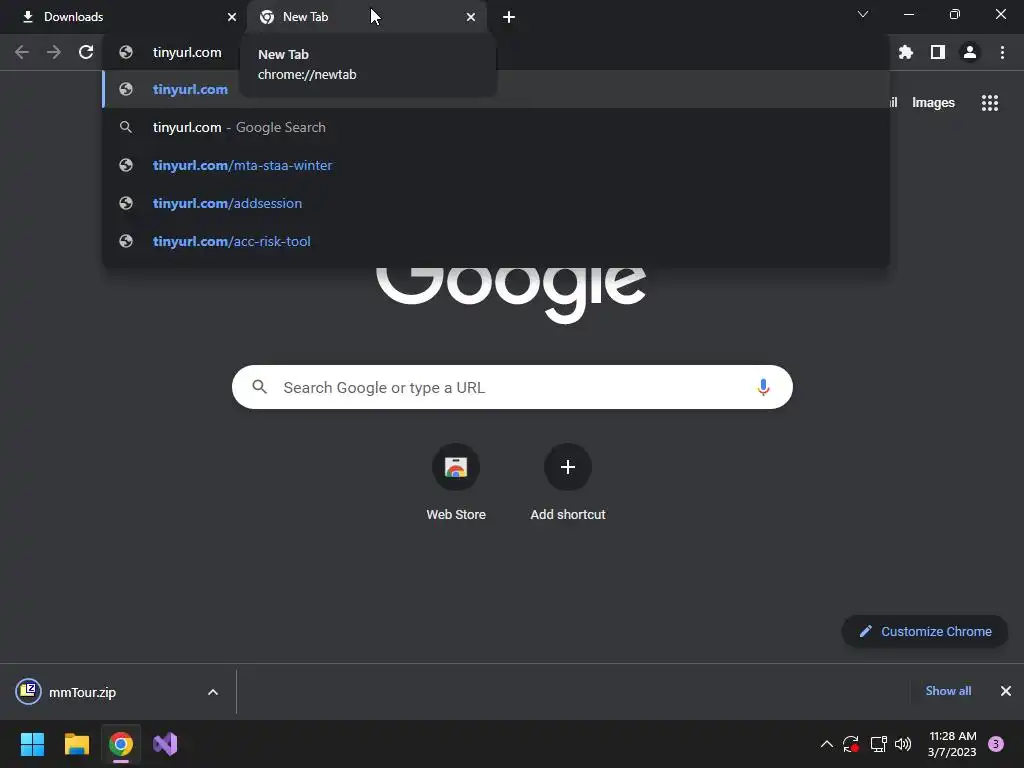Image resolution: width=1024 pixels, height=768 pixels.
Task: Click the tinyurl.com address bar text
Action: 187,52
